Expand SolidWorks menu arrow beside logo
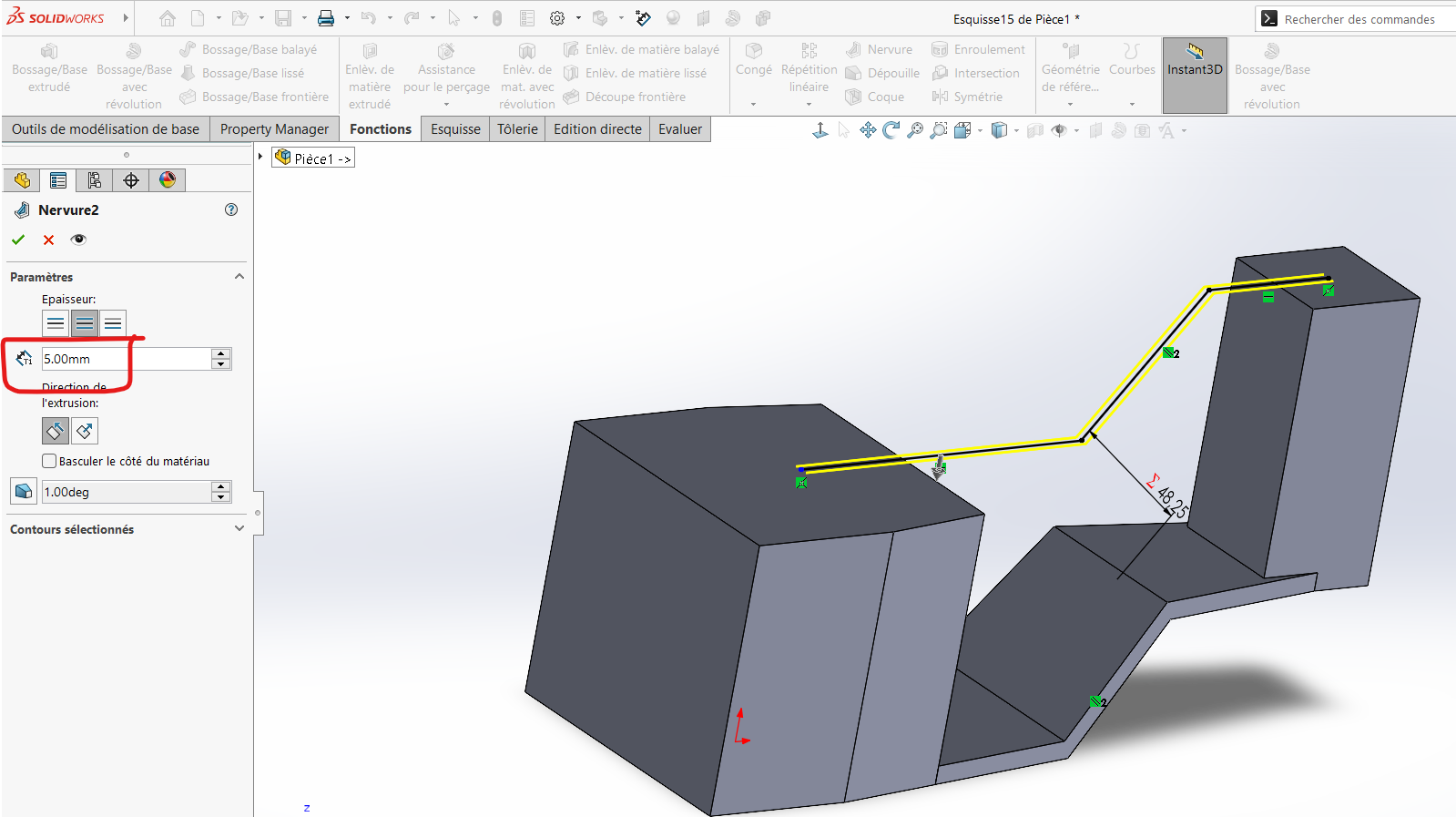Screen dimensions: 1456x817 (x=126, y=18)
